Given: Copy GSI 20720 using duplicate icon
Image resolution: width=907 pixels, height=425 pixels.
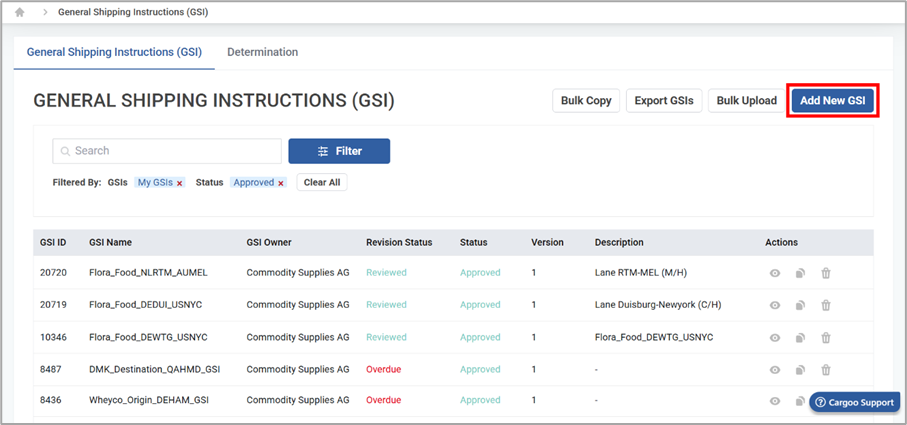Looking at the screenshot, I should 800,273.
